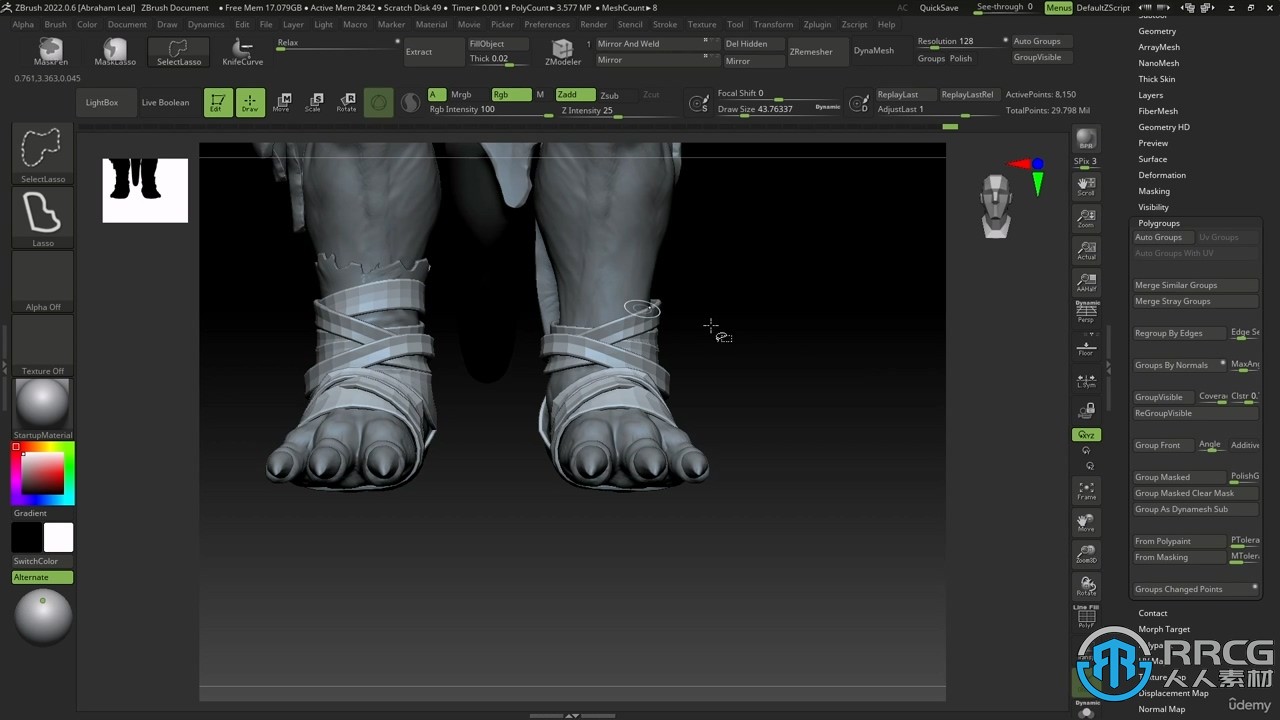
Task: Select the MaskLasso brush icon
Action: point(115,51)
